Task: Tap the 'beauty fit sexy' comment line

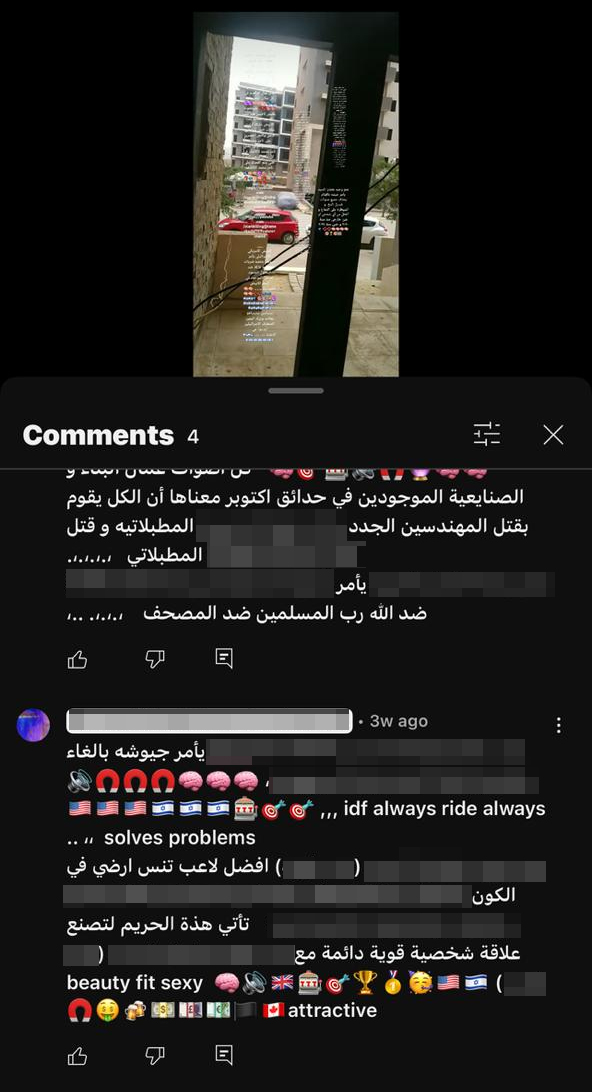Action: tap(135, 983)
